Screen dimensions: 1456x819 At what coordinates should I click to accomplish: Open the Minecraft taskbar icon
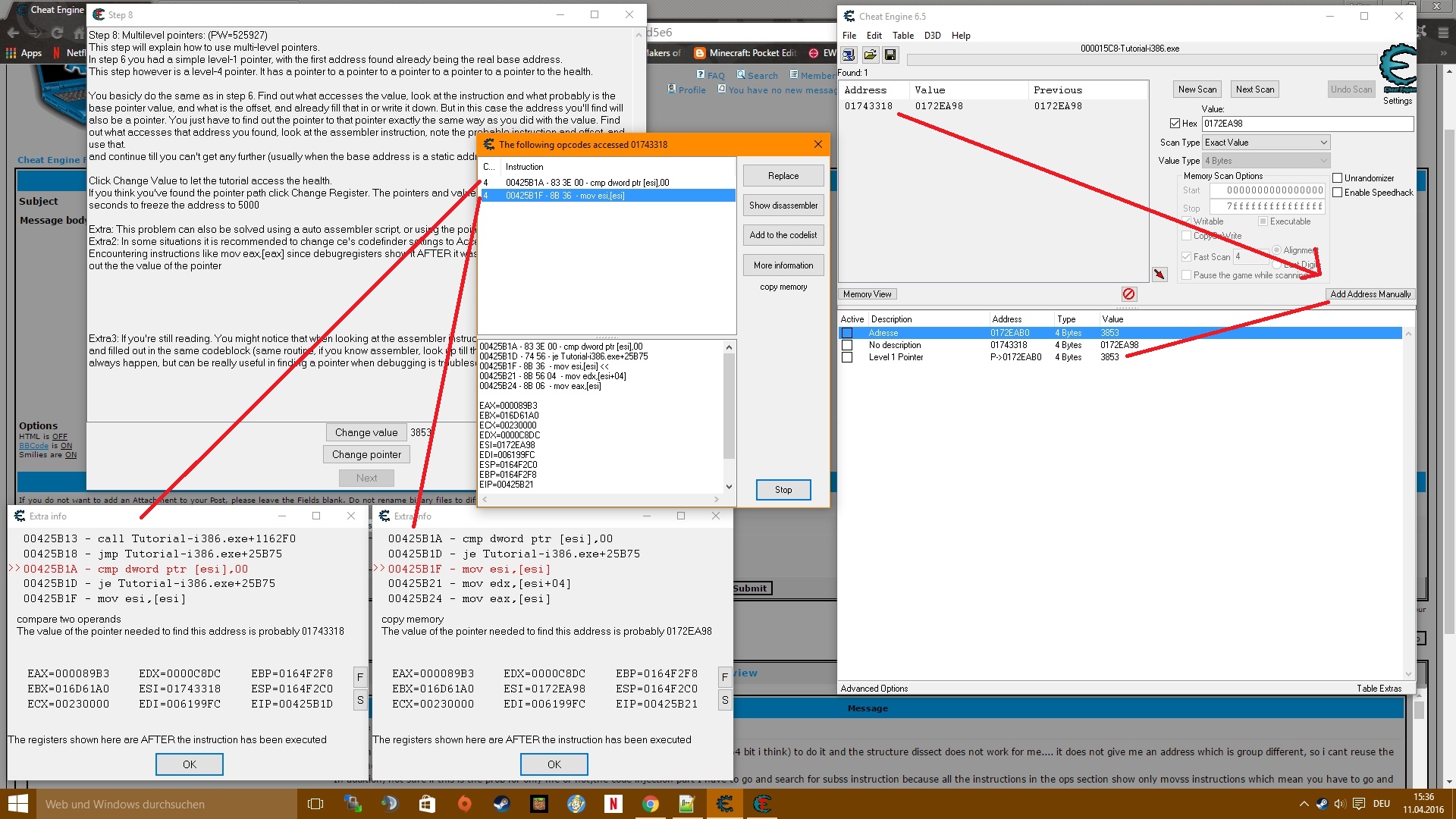tap(538, 804)
